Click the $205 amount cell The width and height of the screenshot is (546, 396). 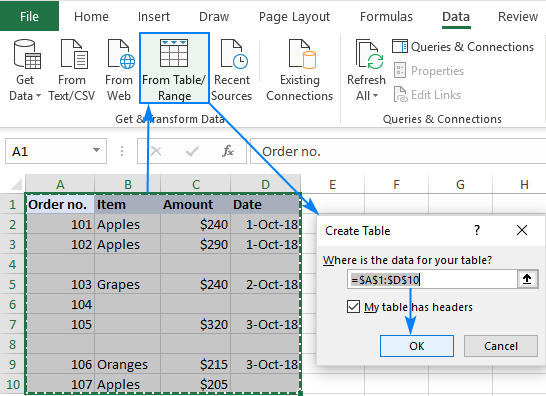(196, 384)
